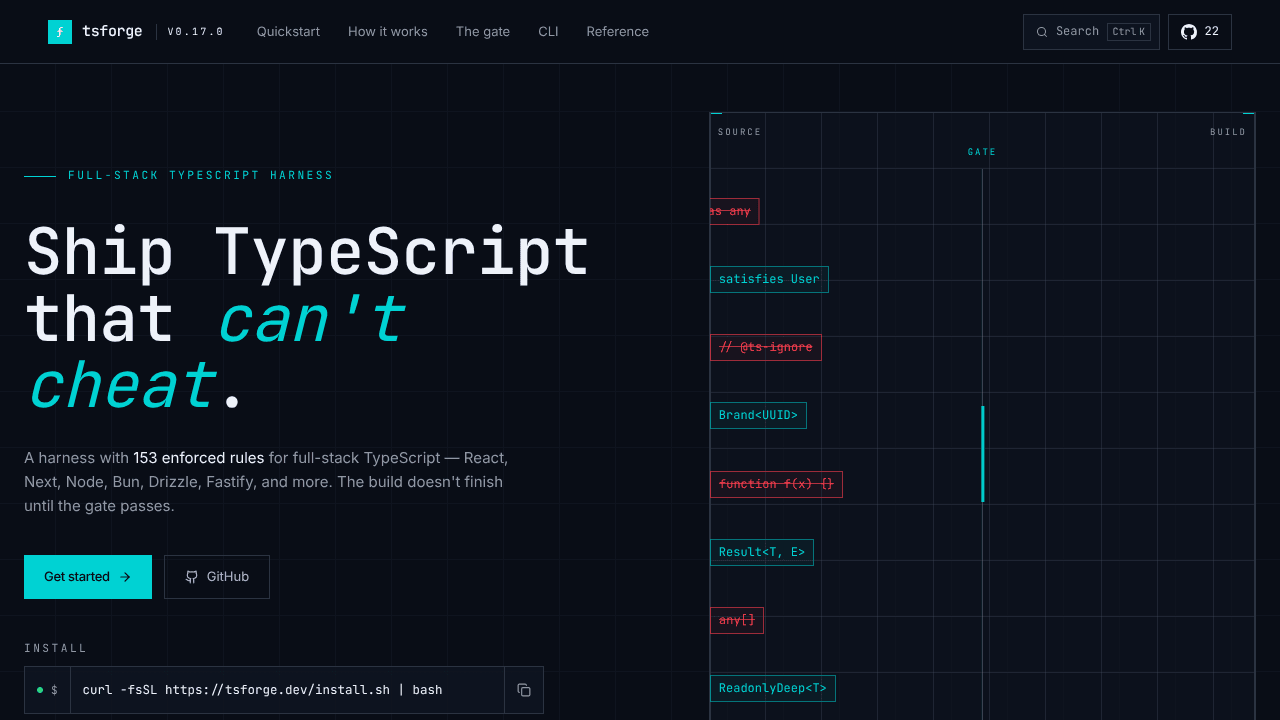Image resolution: width=1280 pixels, height=720 pixels.
Task: Open the Reference nav item
Action: click(x=618, y=32)
